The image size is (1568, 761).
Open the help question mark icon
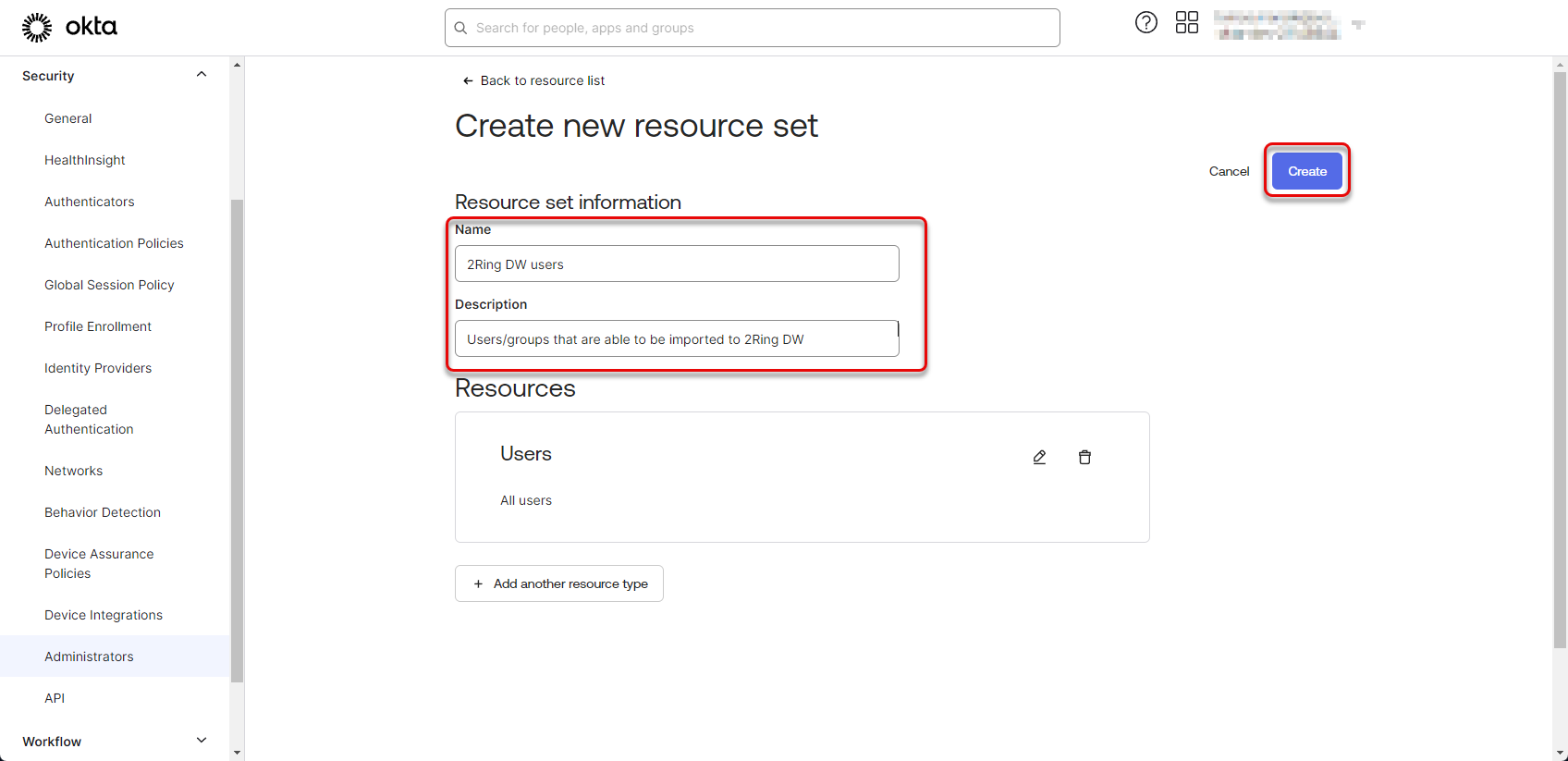[x=1145, y=23]
